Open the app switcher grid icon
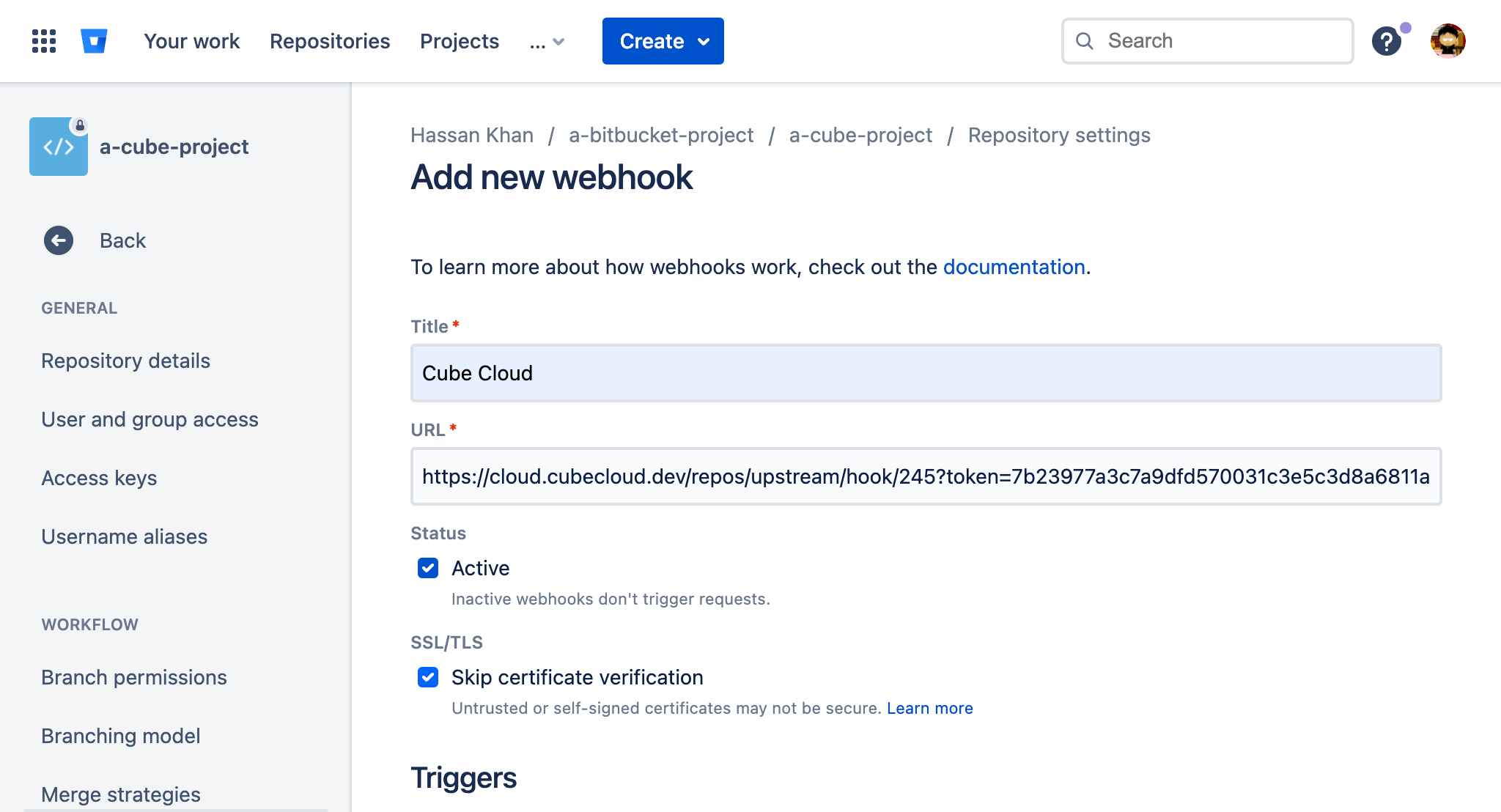This screenshot has width=1501, height=812. (44, 41)
